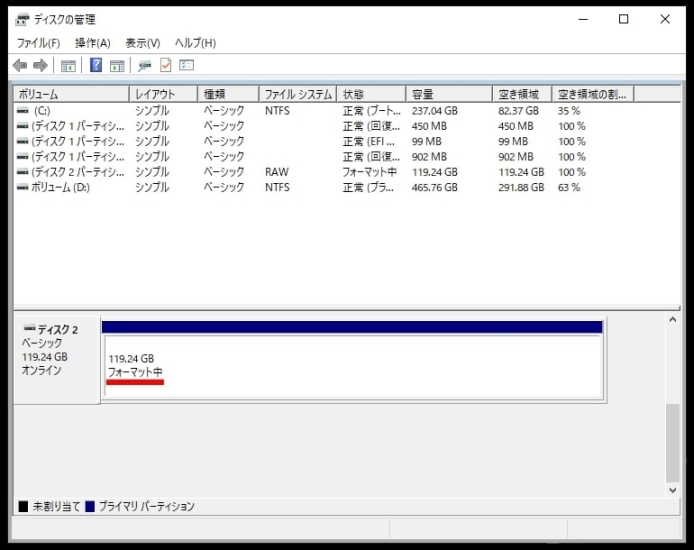Image resolution: width=694 pixels, height=550 pixels.
Task: Click the オンライン status under ディスク 2
Action: (x=42, y=370)
